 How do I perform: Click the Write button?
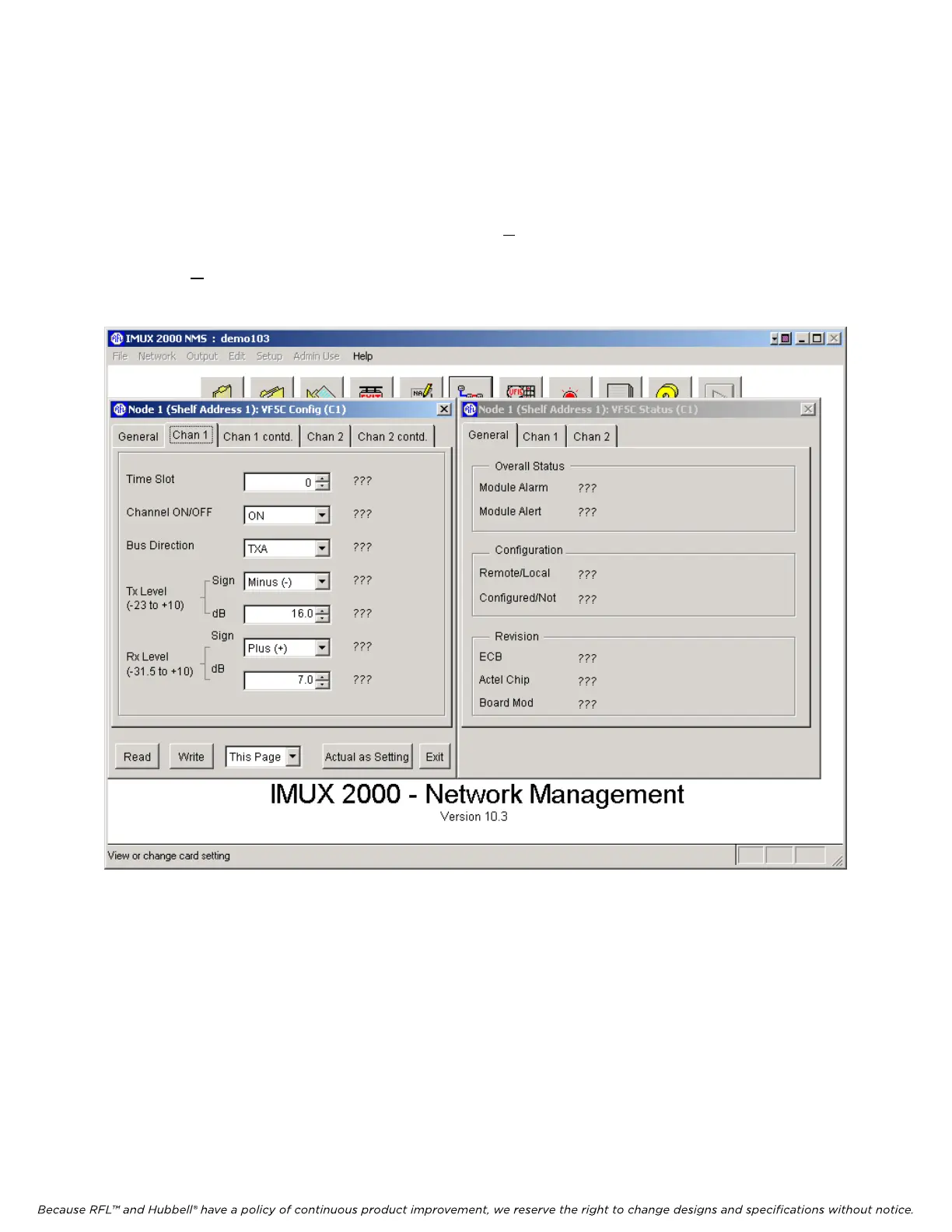(x=191, y=757)
